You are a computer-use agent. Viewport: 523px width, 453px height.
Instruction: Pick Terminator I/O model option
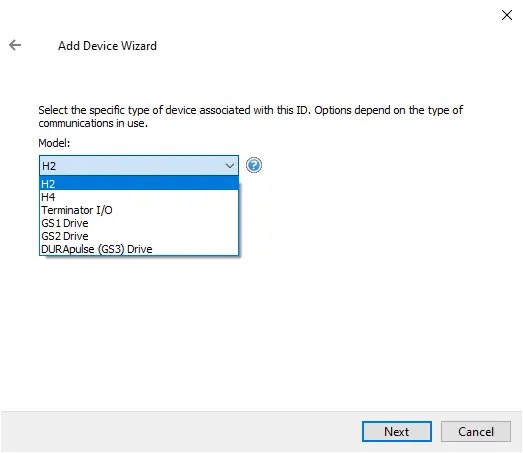point(139,210)
